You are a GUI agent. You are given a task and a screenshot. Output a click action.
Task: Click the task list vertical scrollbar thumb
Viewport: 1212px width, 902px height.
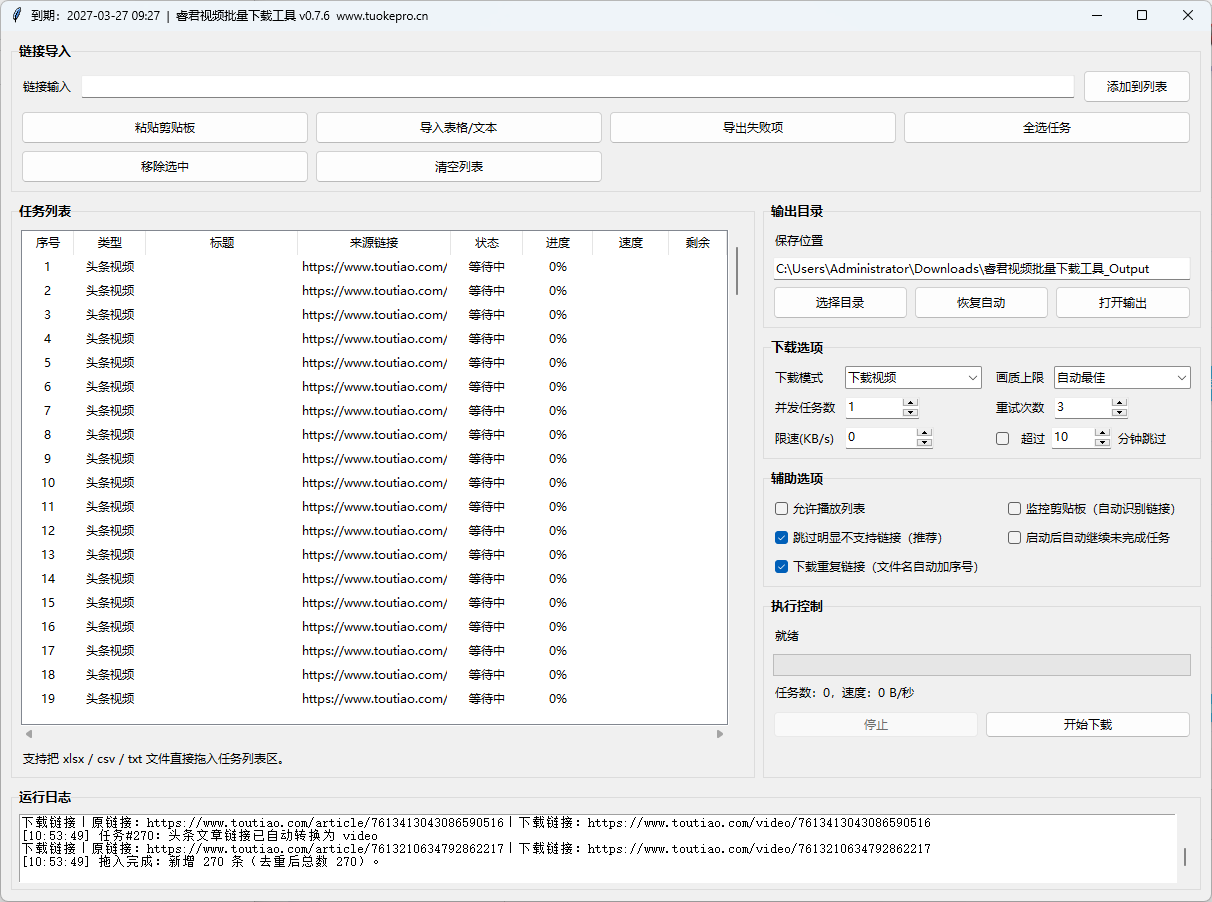click(x=738, y=270)
